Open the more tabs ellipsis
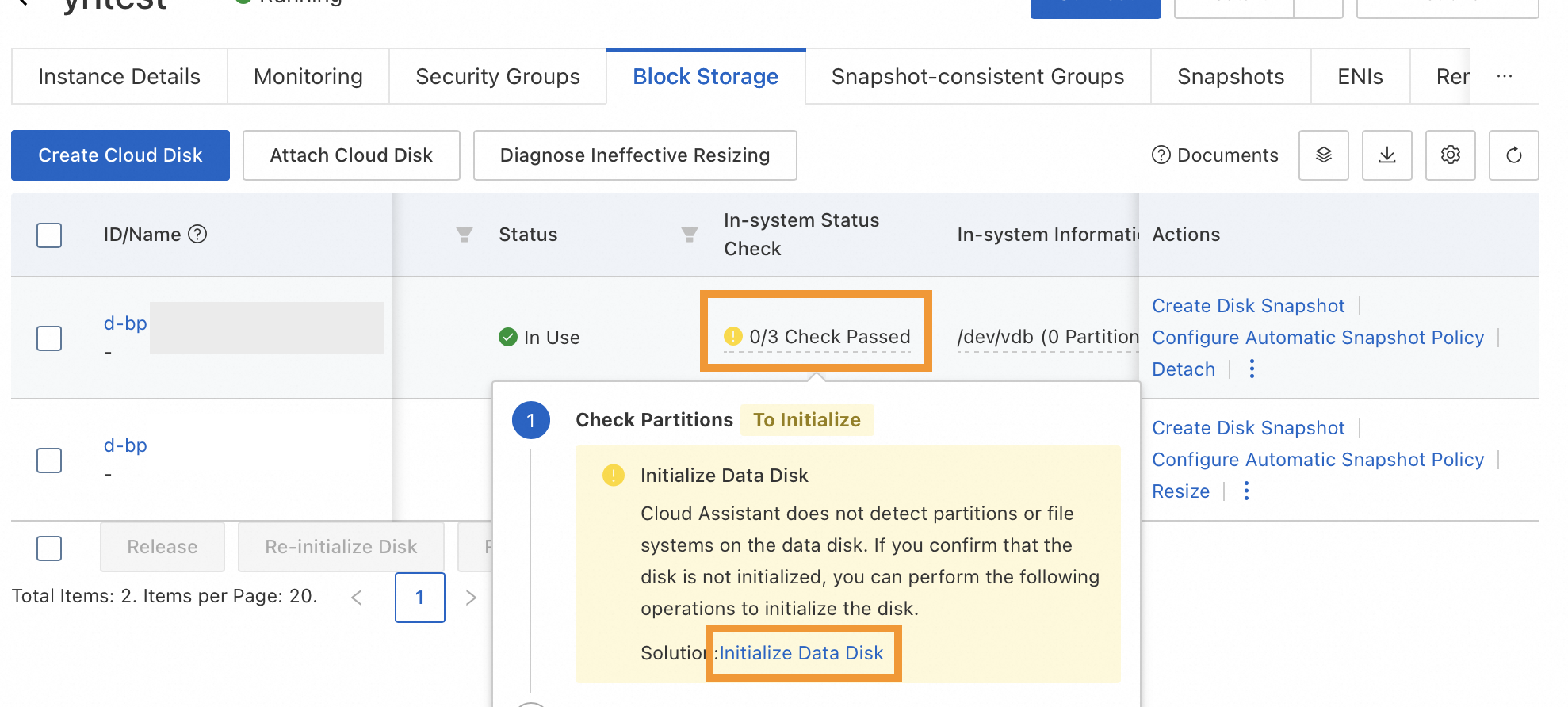This screenshot has height=707, width=1568. click(x=1504, y=76)
